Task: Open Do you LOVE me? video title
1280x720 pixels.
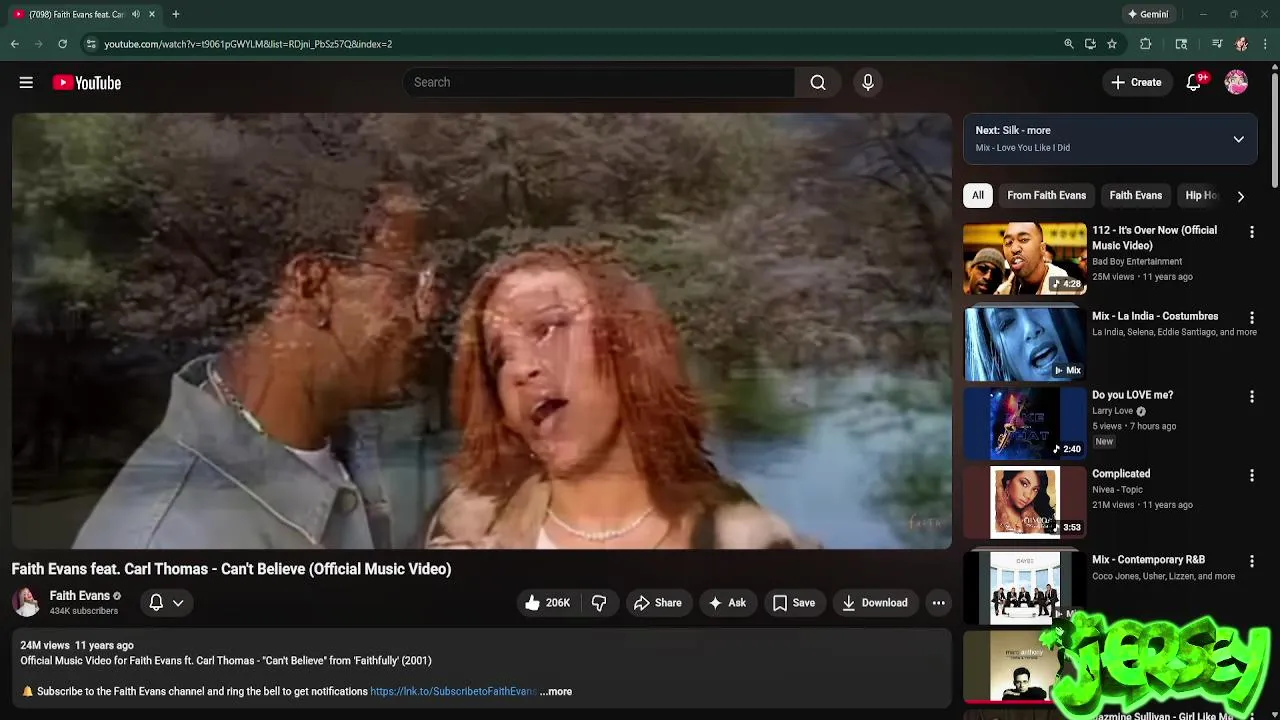Action: coord(1132,395)
